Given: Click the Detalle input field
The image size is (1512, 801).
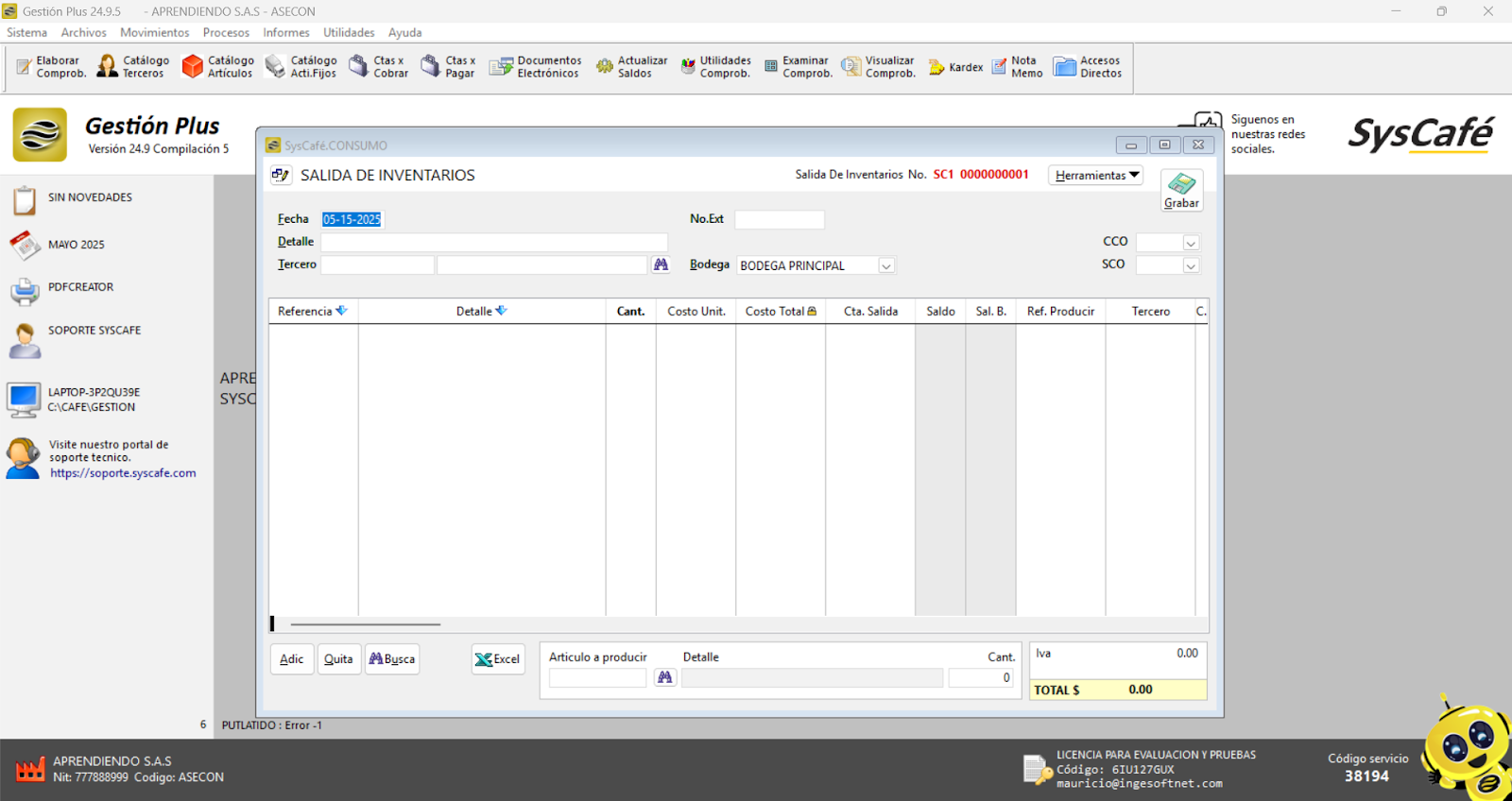Looking at the screenshot, I should pos(494,243).
